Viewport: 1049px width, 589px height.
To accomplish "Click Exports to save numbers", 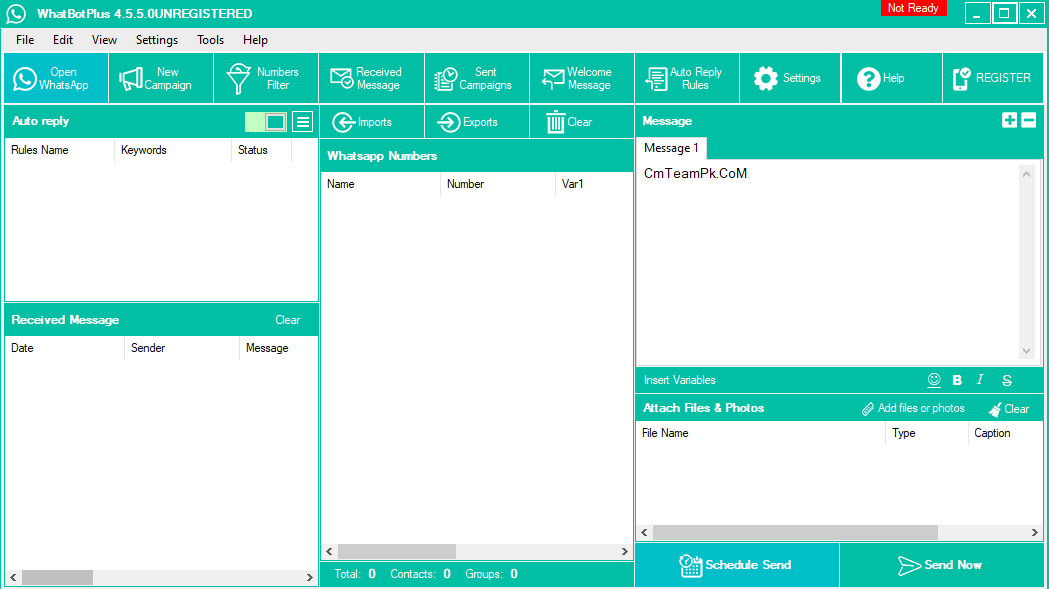I will [x=477, y=122].
